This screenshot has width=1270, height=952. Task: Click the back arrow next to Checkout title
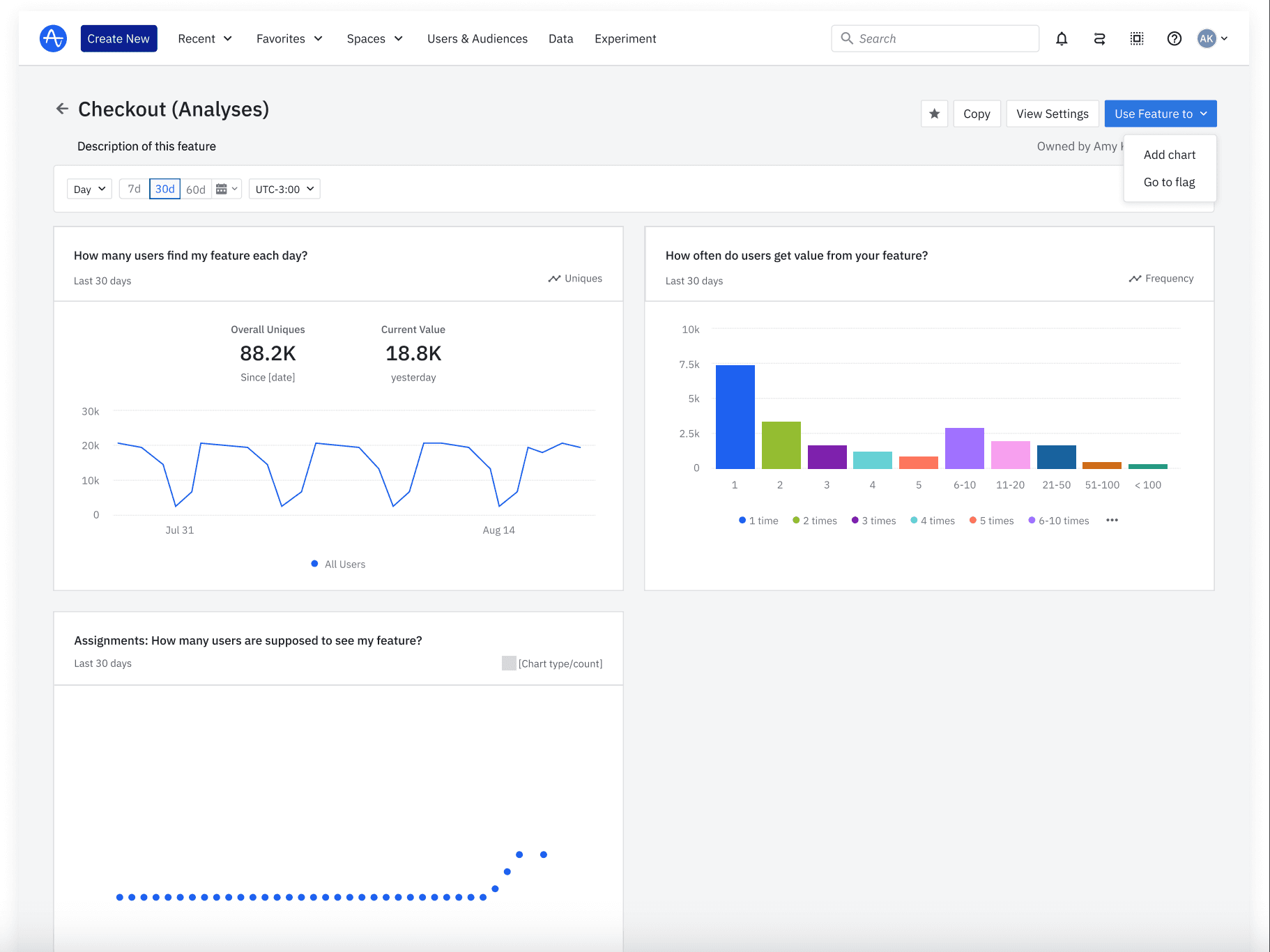tap(61, 109)
